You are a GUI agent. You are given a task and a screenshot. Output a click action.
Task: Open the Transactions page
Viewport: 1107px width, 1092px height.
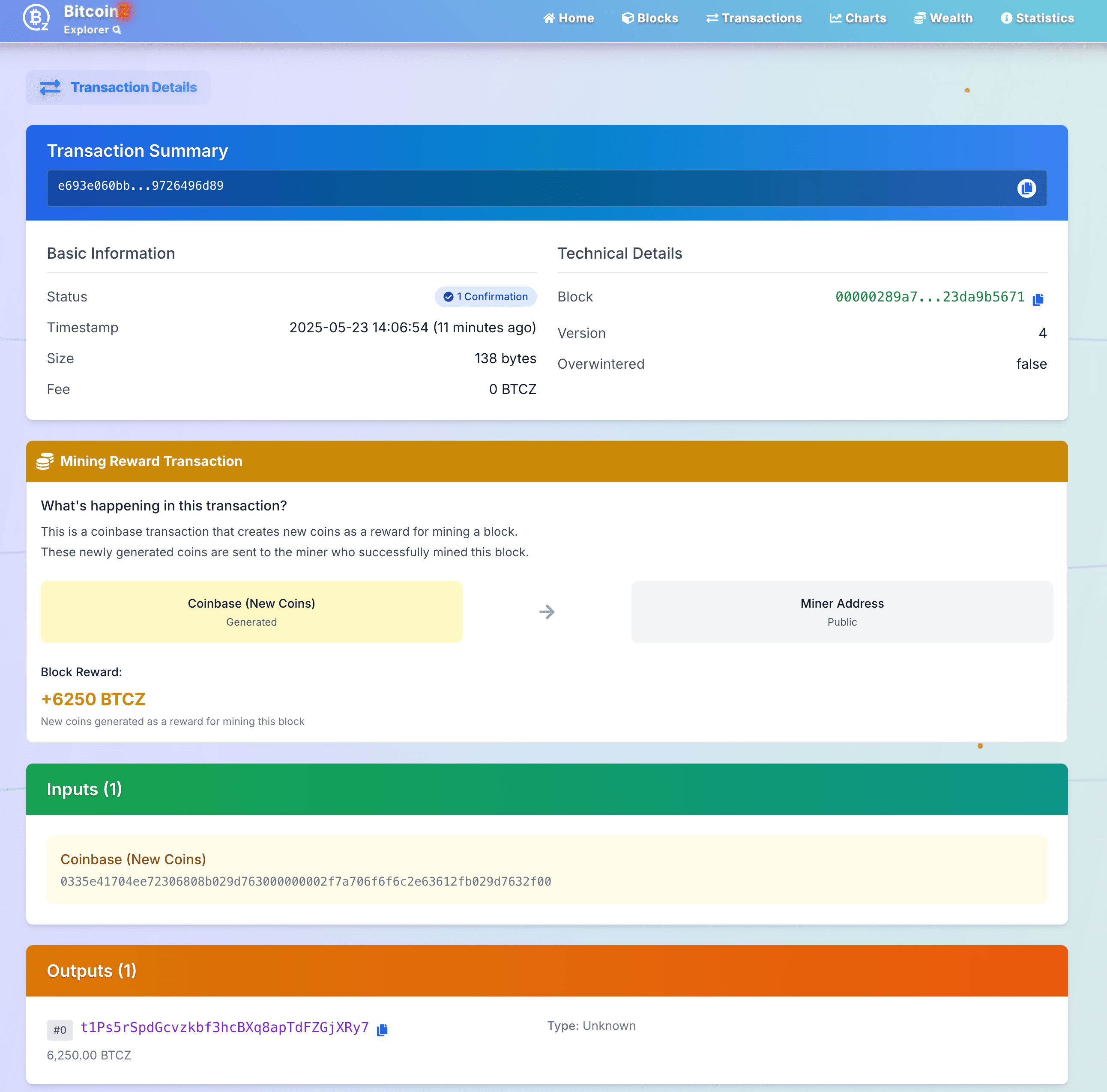754,18
